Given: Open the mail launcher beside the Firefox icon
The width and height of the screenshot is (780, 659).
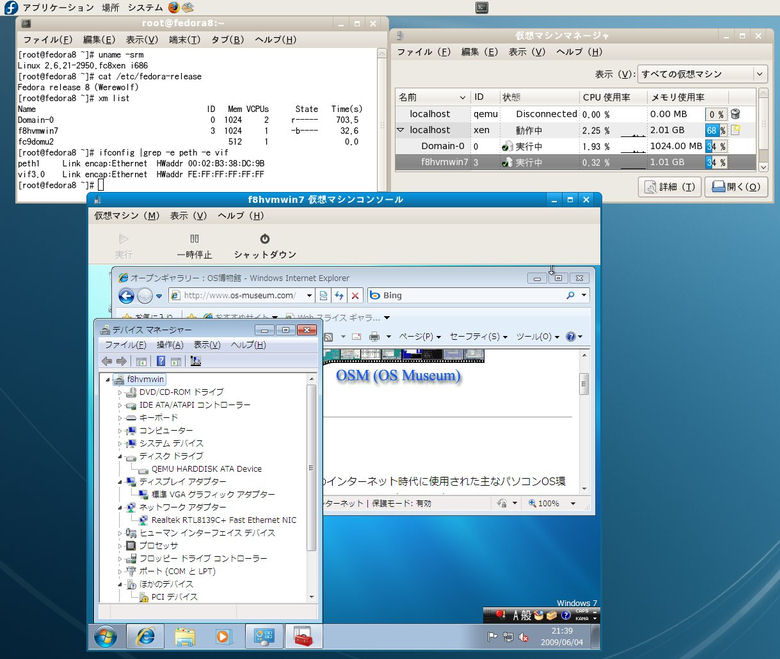Looking at the screenshot, I should click(188, 7).
